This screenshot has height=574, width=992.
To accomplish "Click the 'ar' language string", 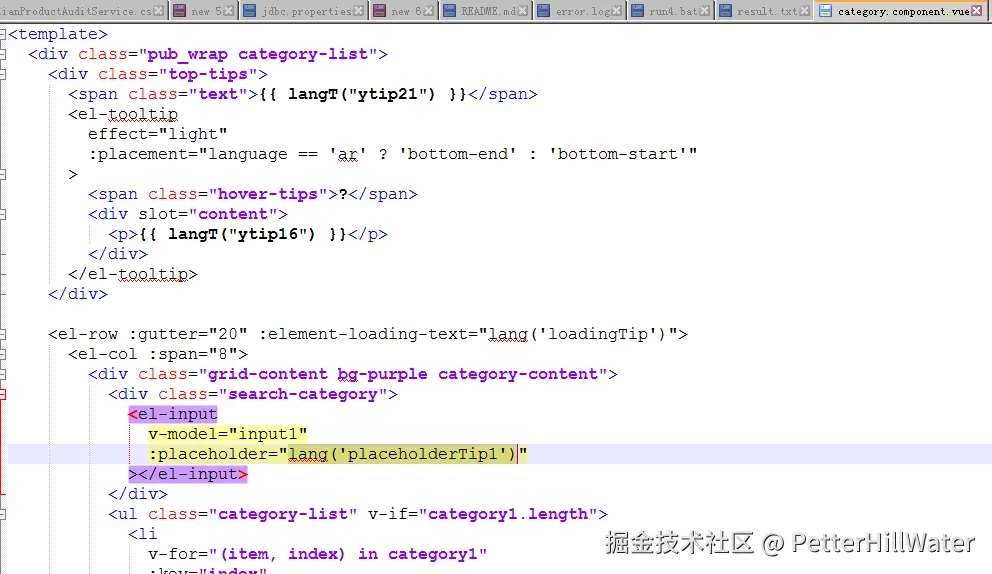I will click(x=347, y=154).
